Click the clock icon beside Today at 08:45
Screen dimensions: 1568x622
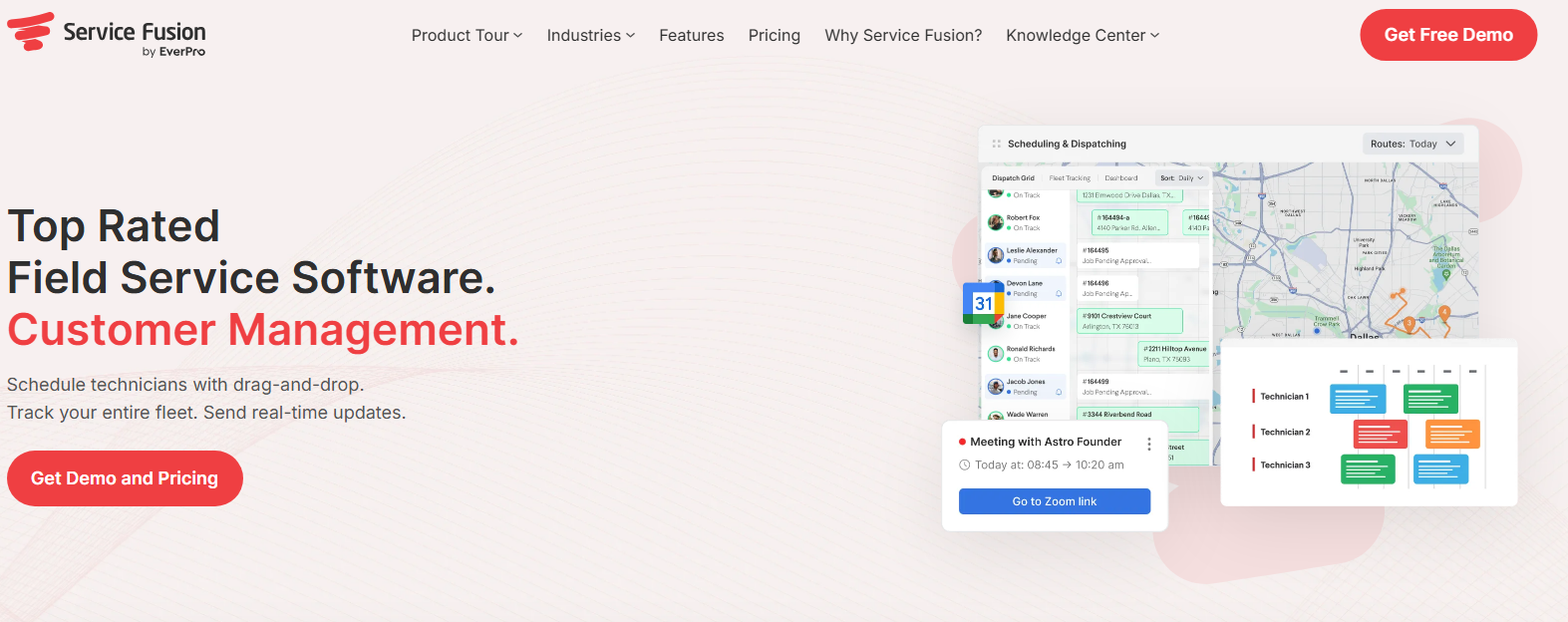(x=964, y=465)
